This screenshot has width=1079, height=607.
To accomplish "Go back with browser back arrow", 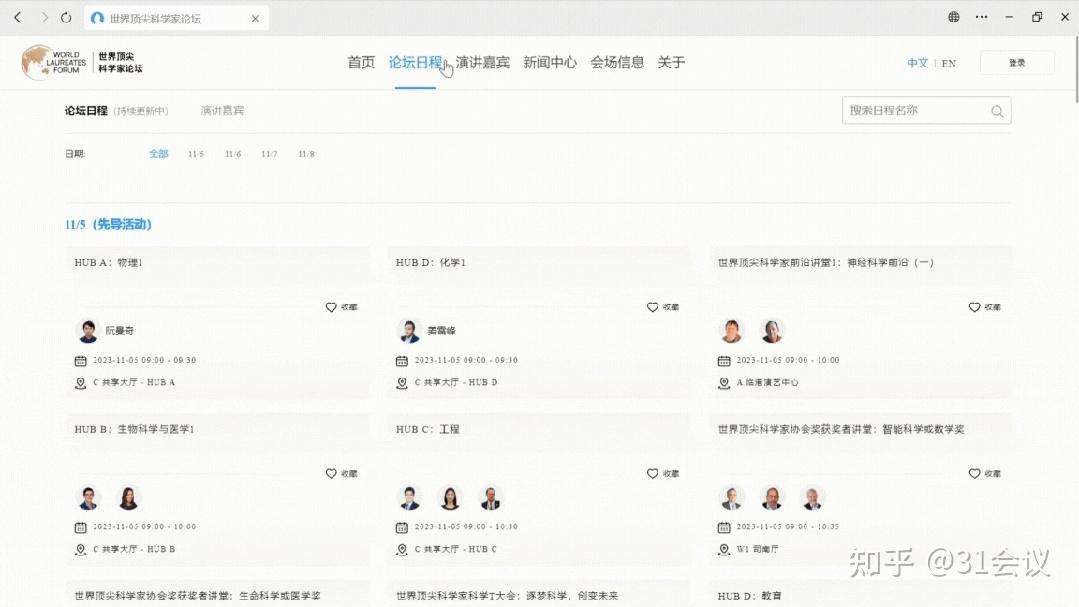I will (18, 17).
